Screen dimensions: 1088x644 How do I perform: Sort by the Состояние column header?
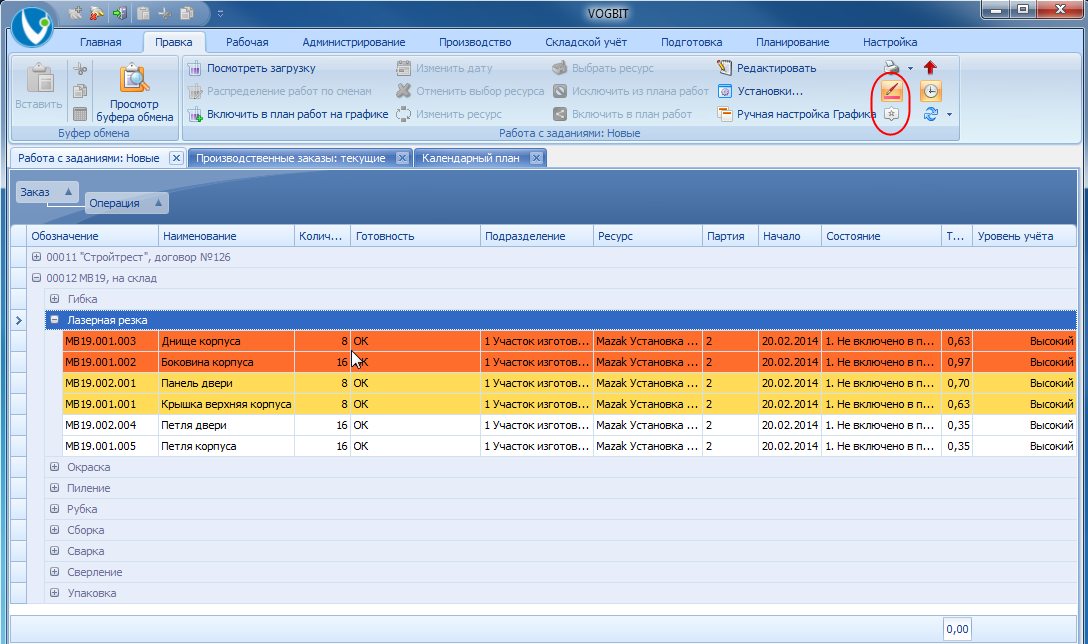tap(881, 236)
